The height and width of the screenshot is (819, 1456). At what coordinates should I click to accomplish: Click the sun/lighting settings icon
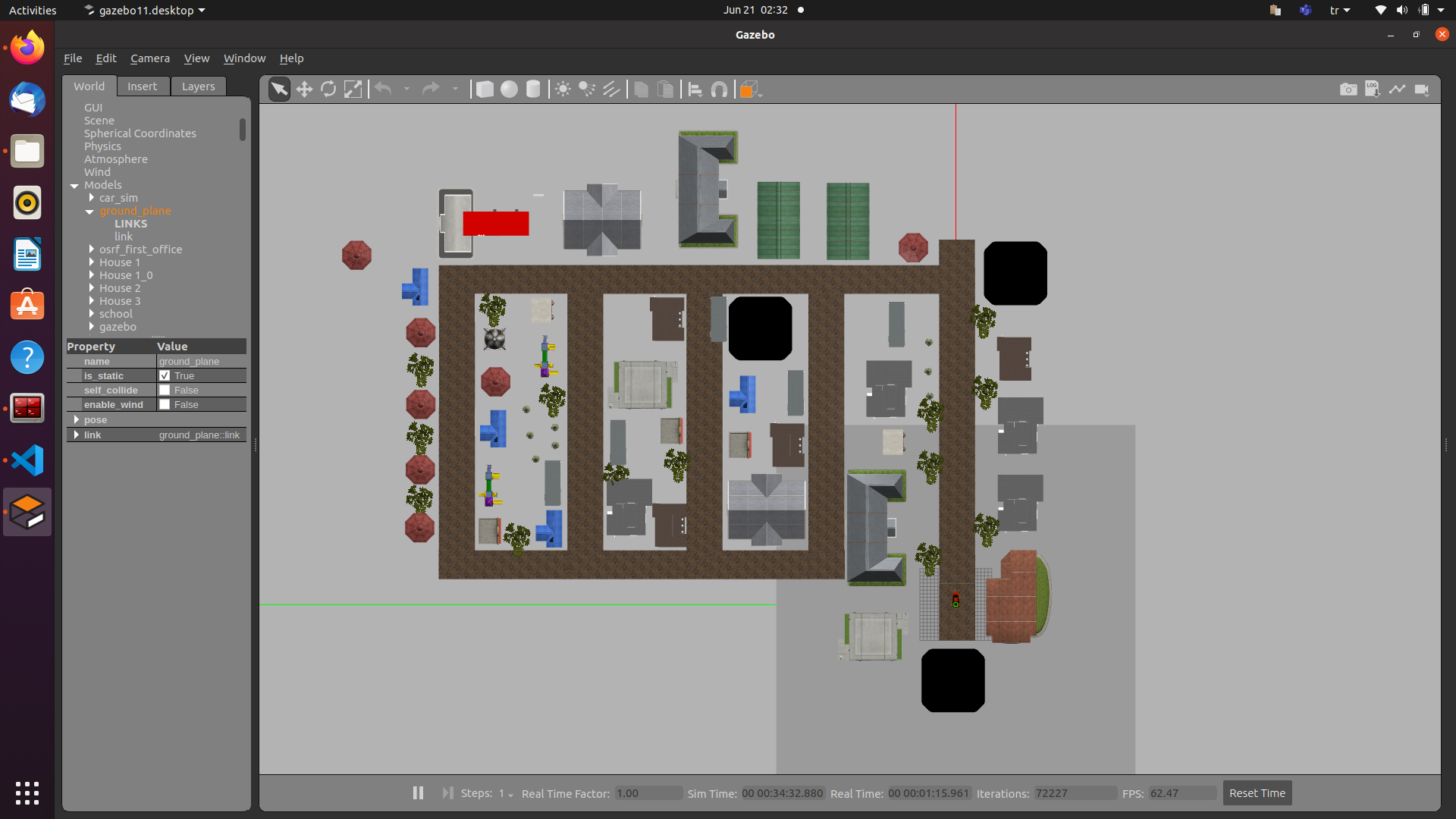[562, 90]
